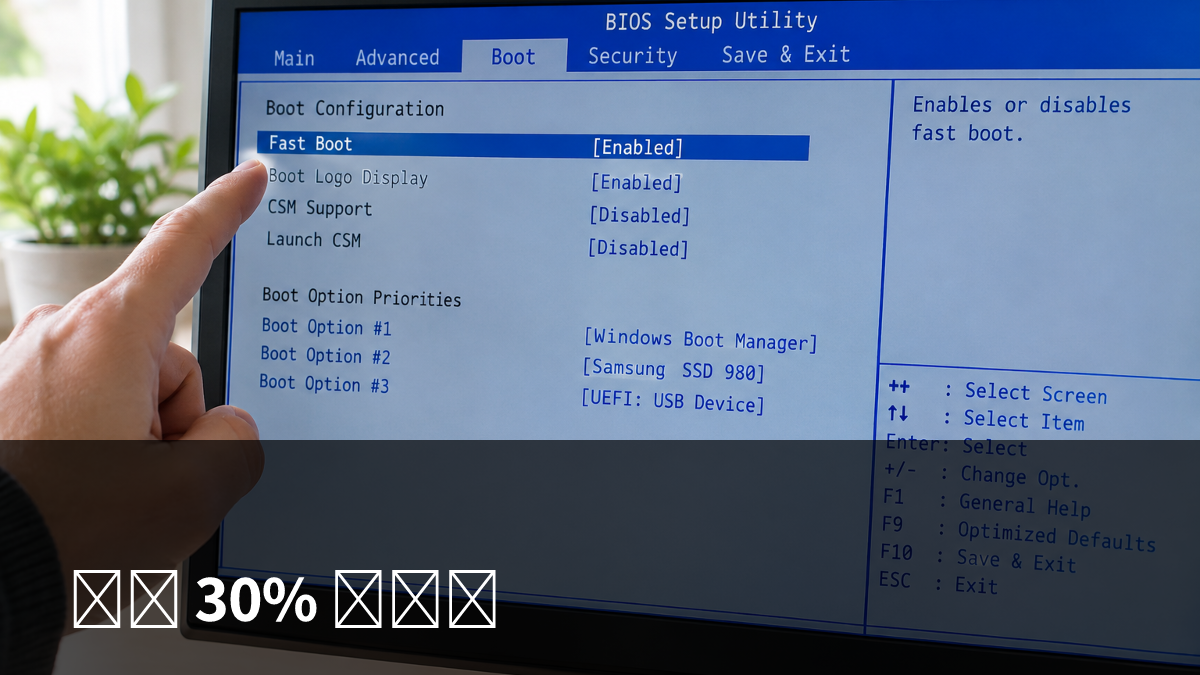Change the CSM Support [Disabled] value
Viewport: 1200px width, 675px height.
(639, 215)
